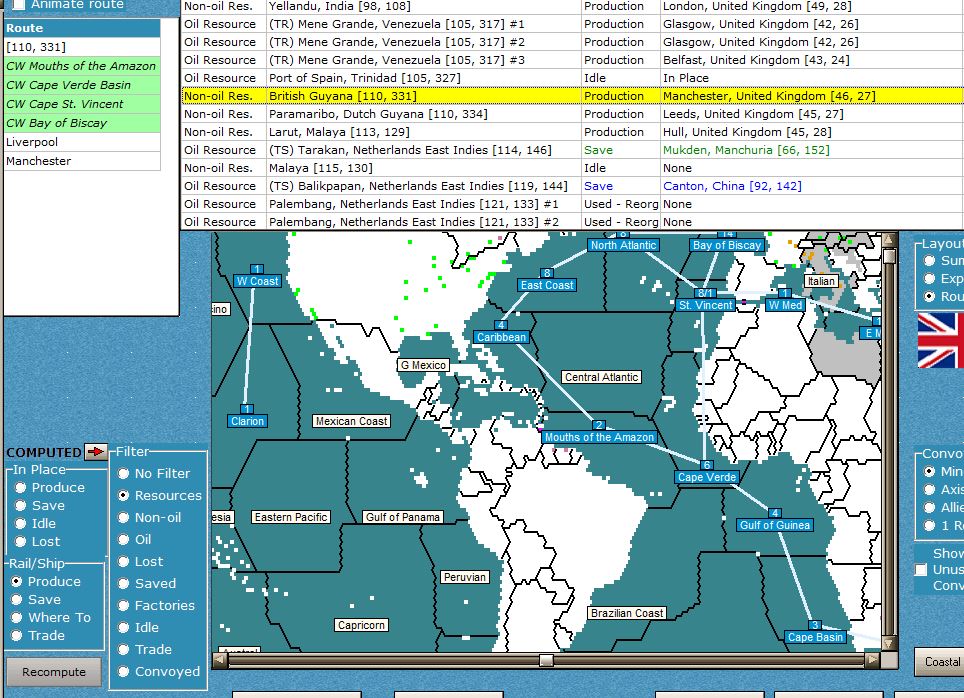Select the Resources filter option
The width and height of the screenshot is (964, 698).
[x=124, y=496]
